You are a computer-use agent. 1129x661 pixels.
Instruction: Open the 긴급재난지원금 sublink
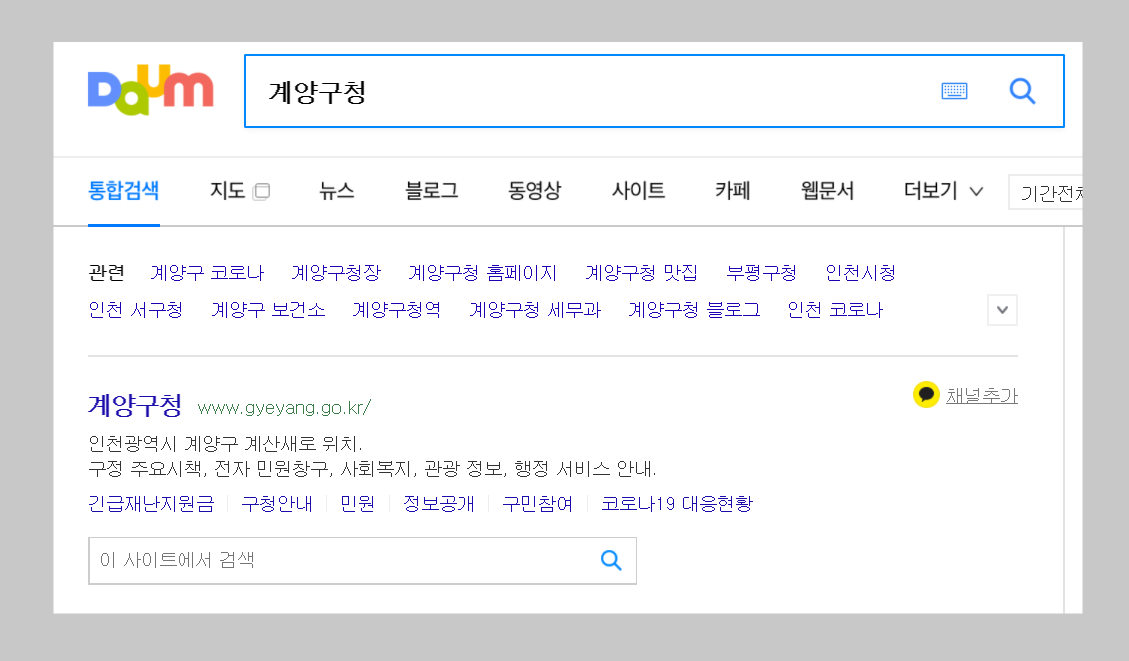(x=151, y=504)
